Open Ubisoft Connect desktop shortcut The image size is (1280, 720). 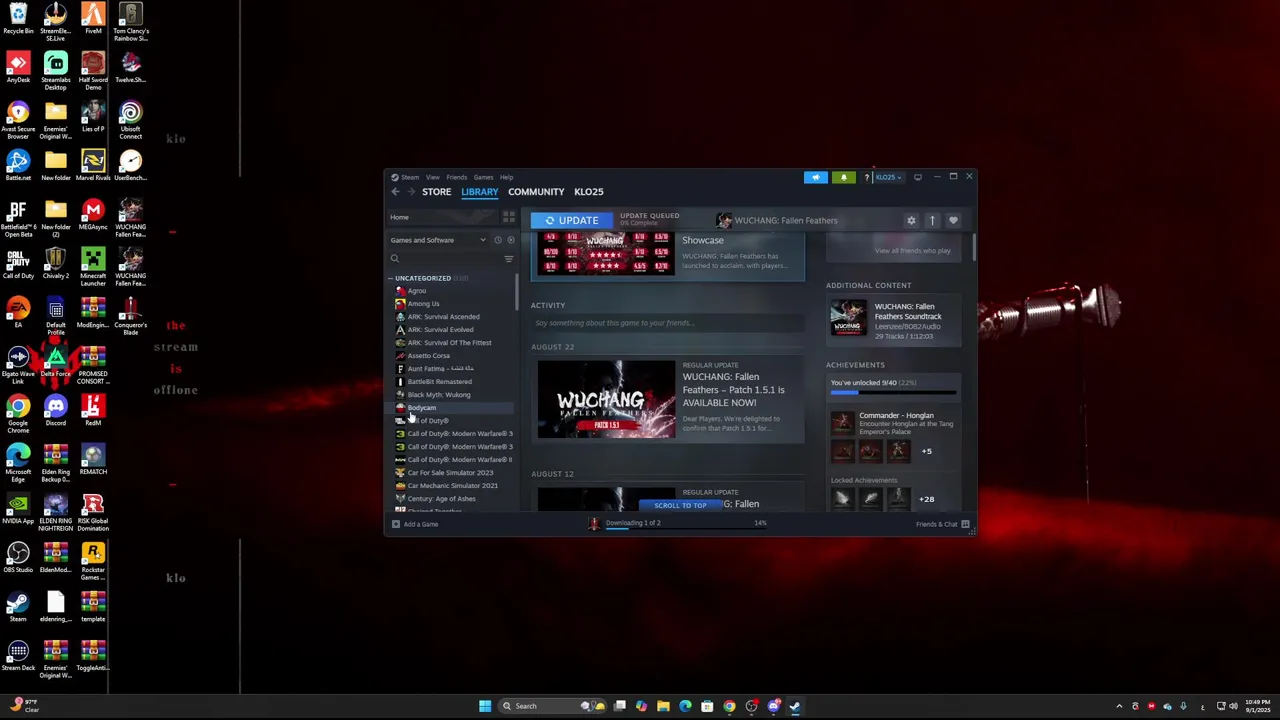[x=130, y=116]
